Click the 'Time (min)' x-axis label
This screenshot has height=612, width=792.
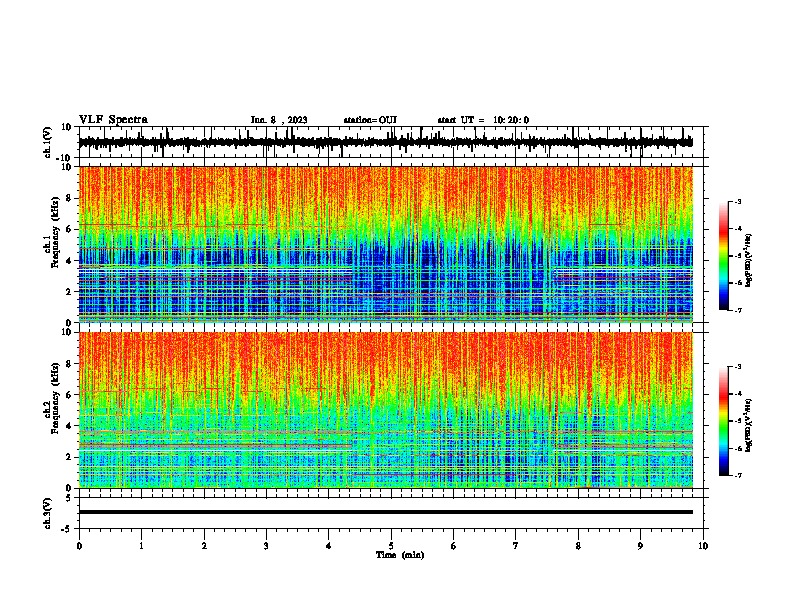coord(400,555)
